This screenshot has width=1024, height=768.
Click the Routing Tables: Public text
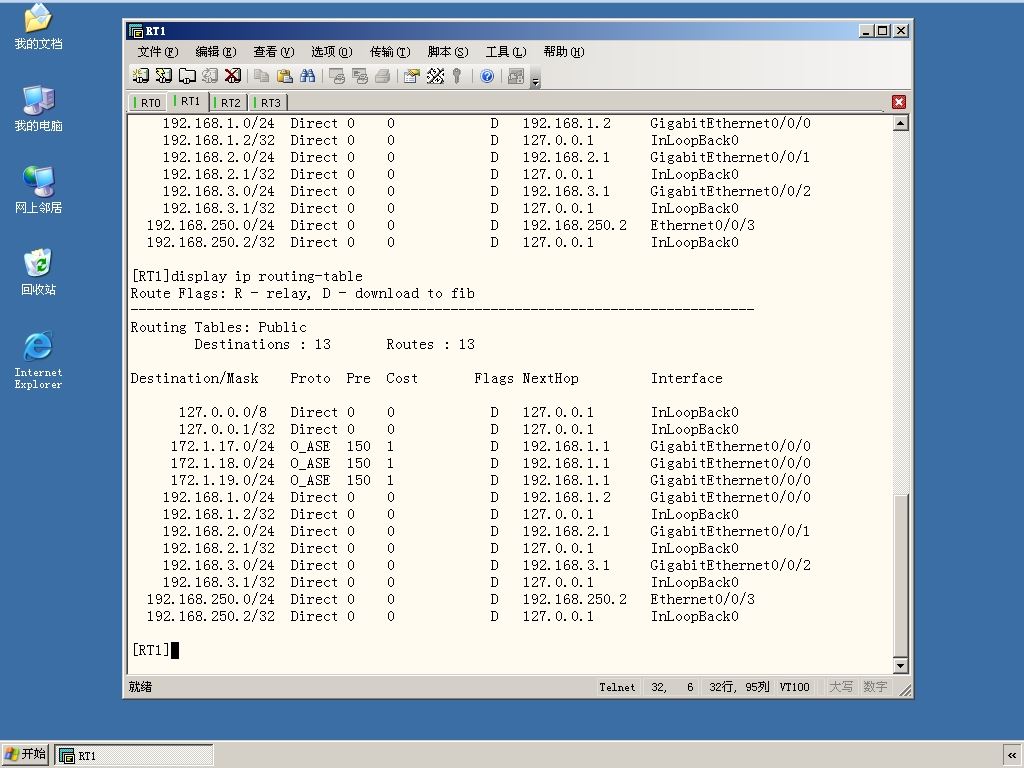[218, 327]
